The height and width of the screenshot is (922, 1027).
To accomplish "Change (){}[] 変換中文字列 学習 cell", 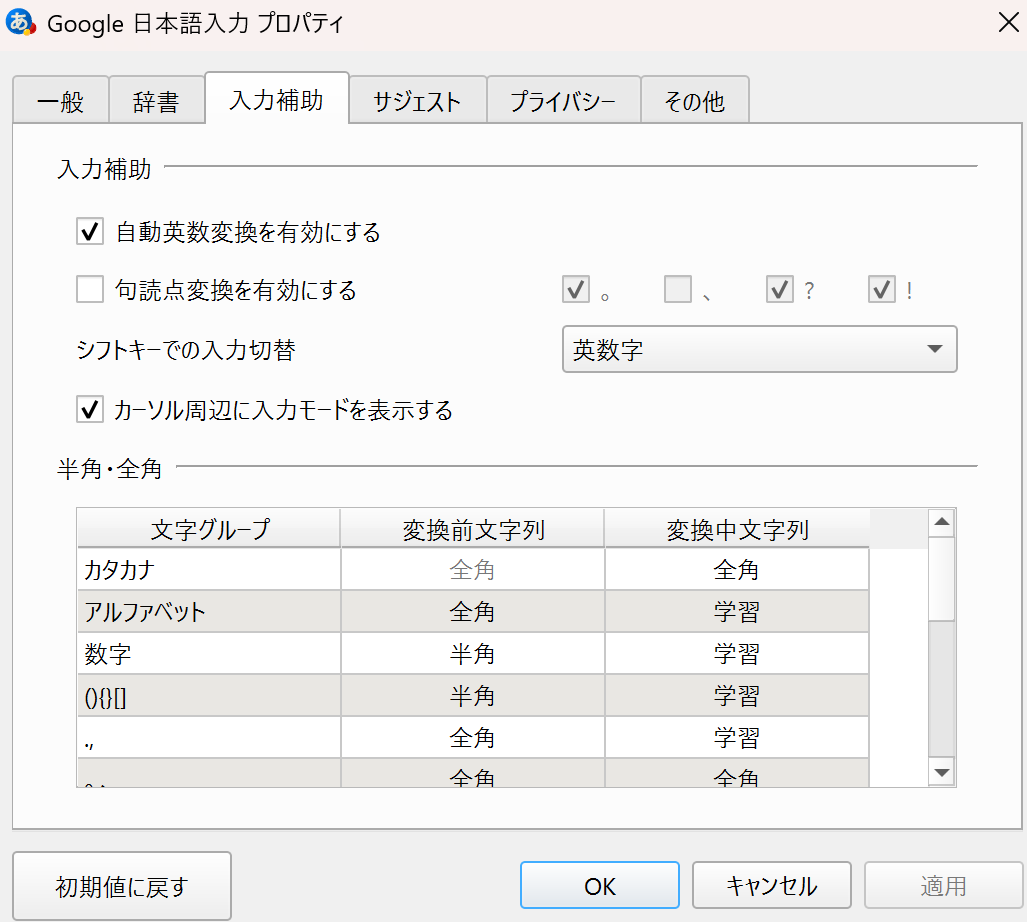I will (737, 695).
